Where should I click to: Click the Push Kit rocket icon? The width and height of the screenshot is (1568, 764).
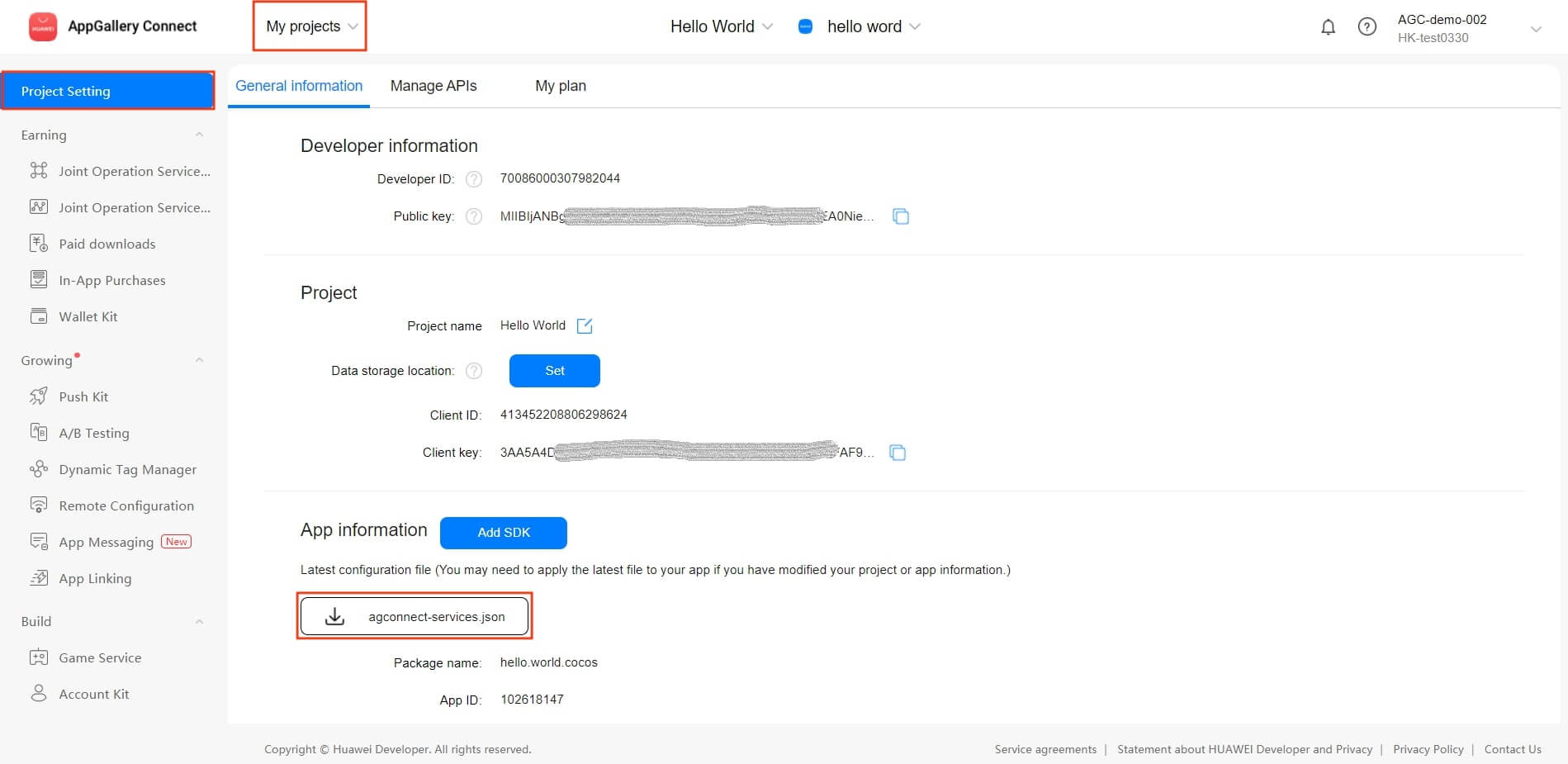(39, 396)
